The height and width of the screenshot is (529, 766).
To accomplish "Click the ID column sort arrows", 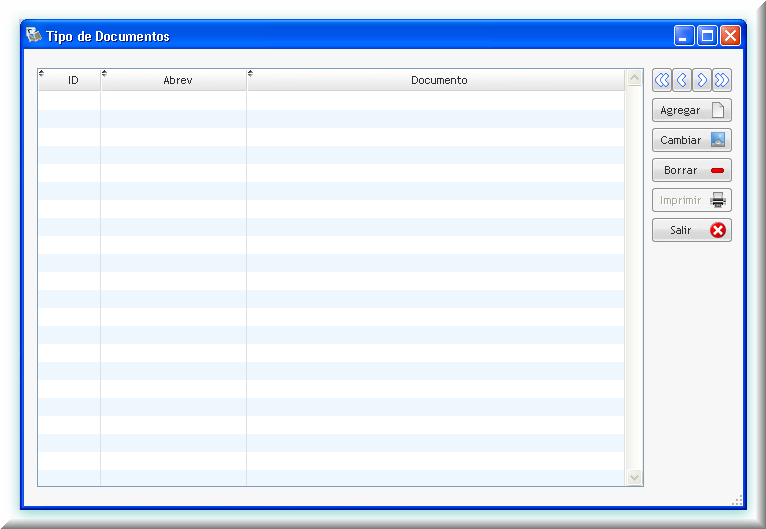I will tap(42, 73).
